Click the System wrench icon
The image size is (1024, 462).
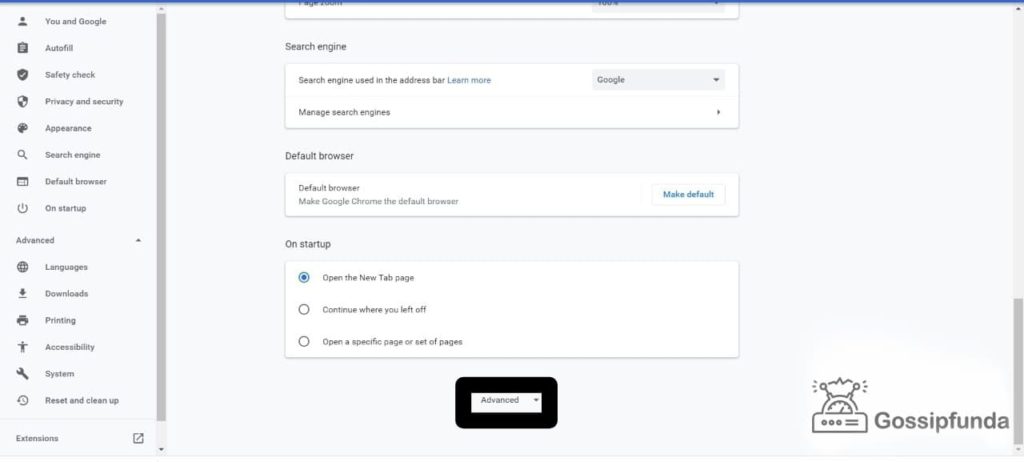[23, 374]
